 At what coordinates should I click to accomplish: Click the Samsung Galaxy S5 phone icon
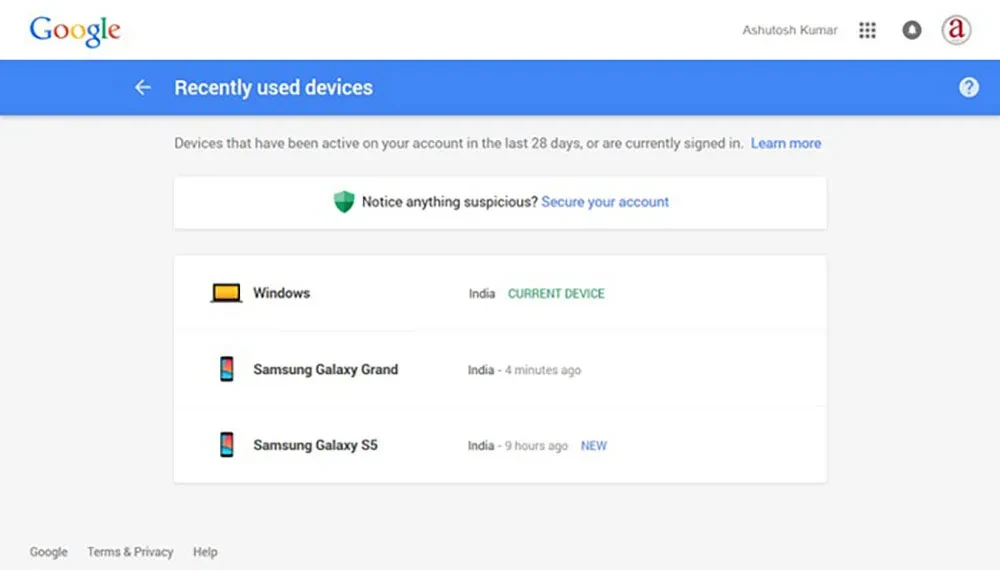(227, 446)
